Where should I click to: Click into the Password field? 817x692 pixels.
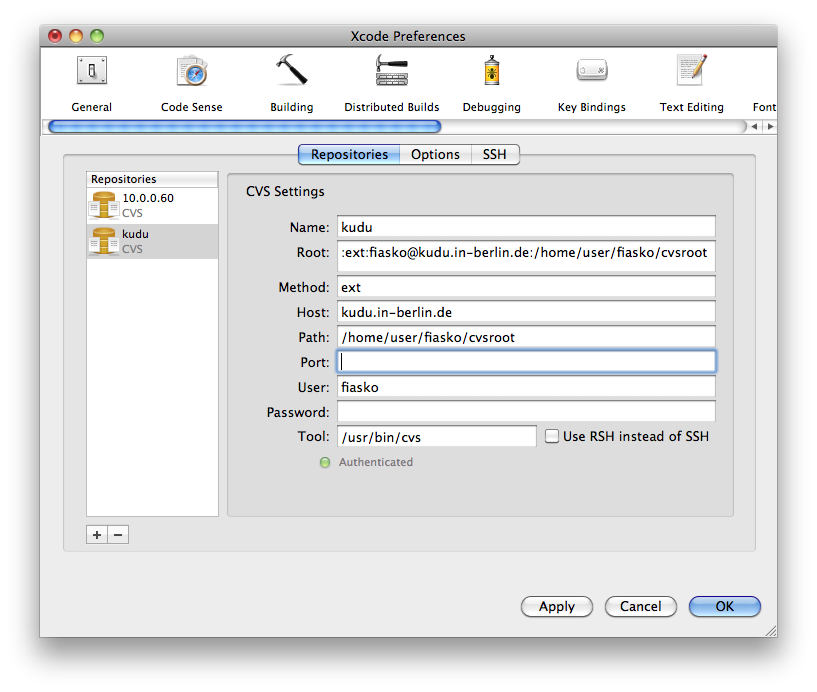526,412
